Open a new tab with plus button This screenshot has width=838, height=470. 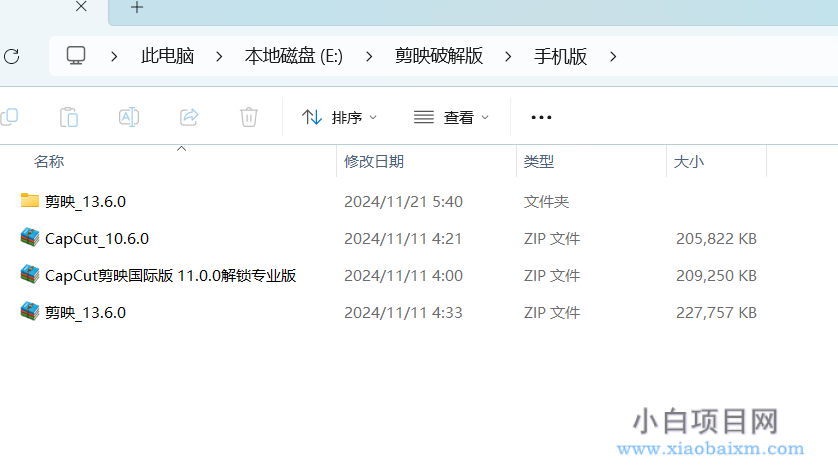(137, 7)
